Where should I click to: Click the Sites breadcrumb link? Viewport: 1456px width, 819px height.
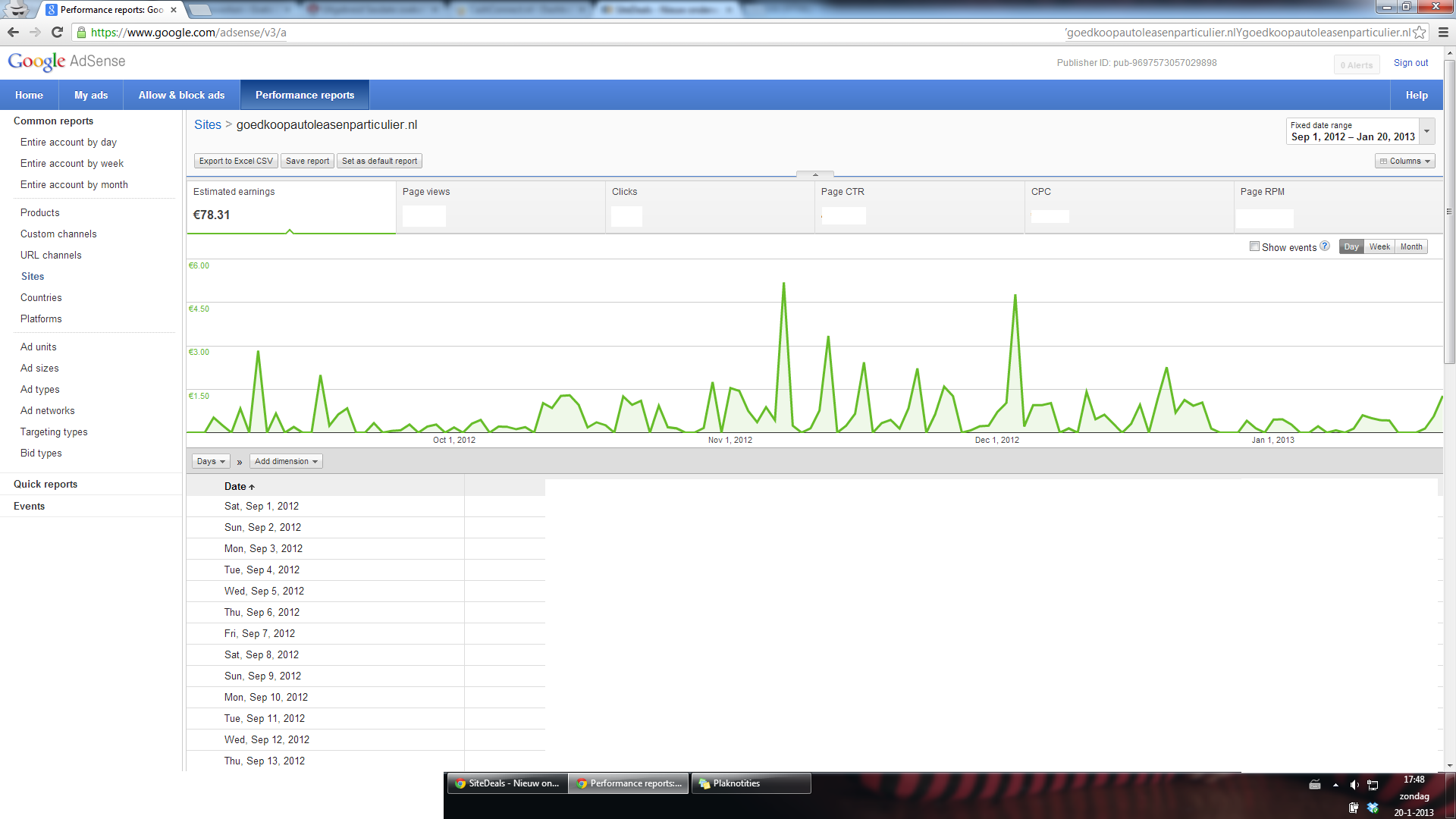click(208, 124)
